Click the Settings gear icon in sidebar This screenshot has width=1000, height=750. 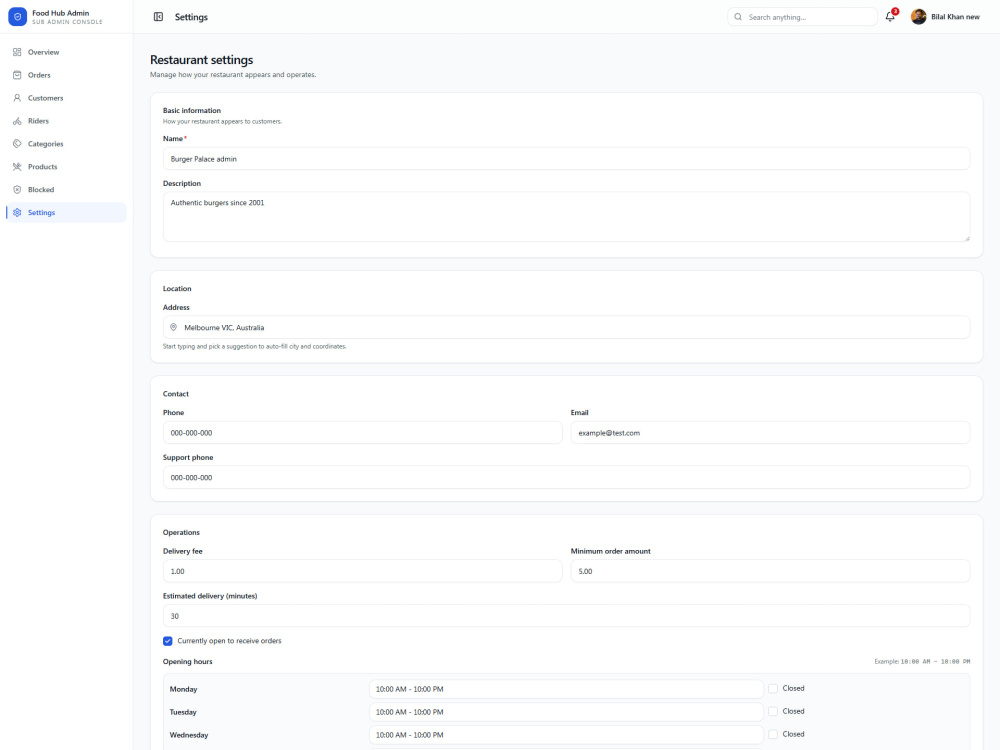click(x=17, y=212)
